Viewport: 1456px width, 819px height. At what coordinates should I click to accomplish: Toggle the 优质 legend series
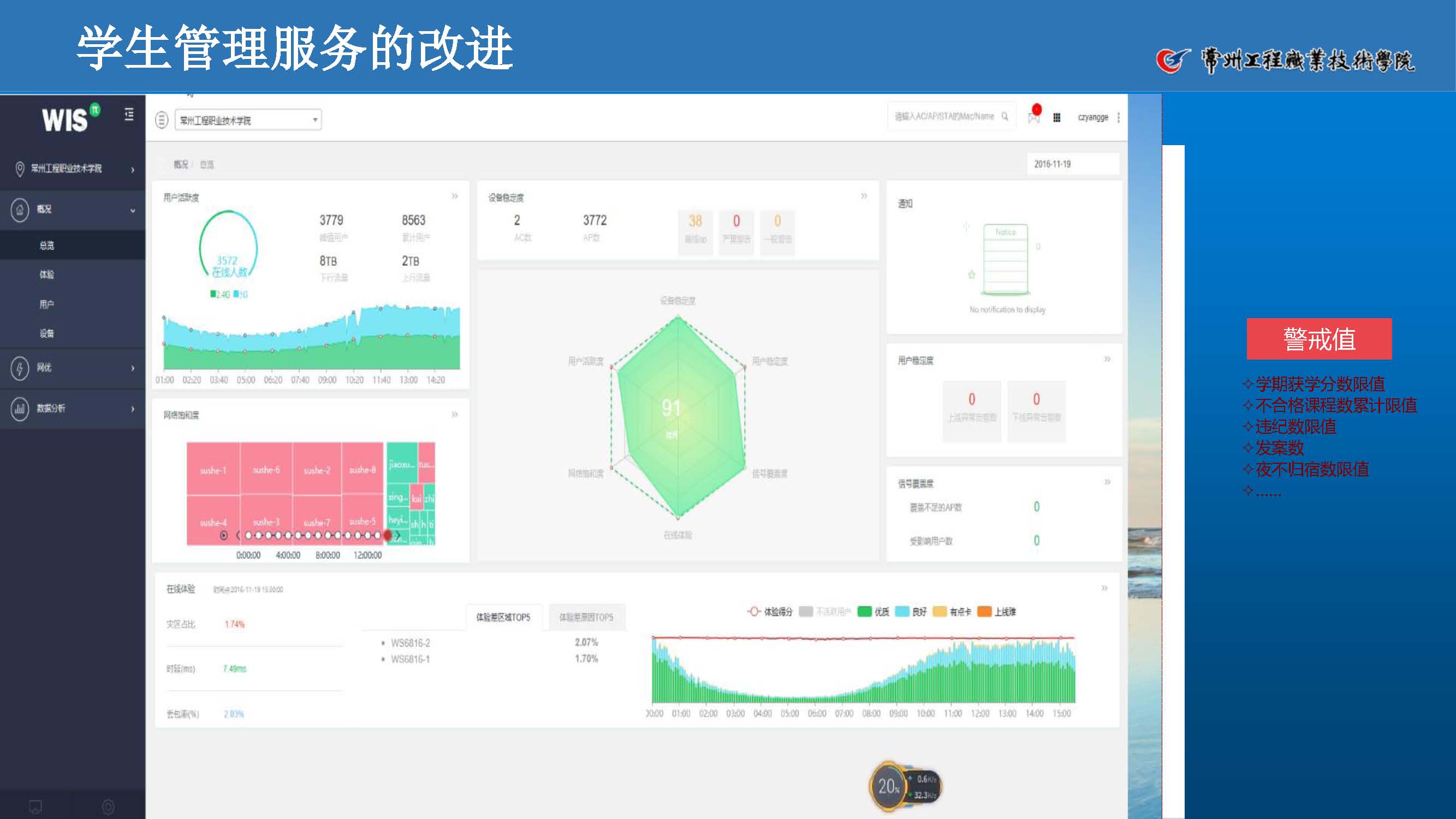point(873,612)
